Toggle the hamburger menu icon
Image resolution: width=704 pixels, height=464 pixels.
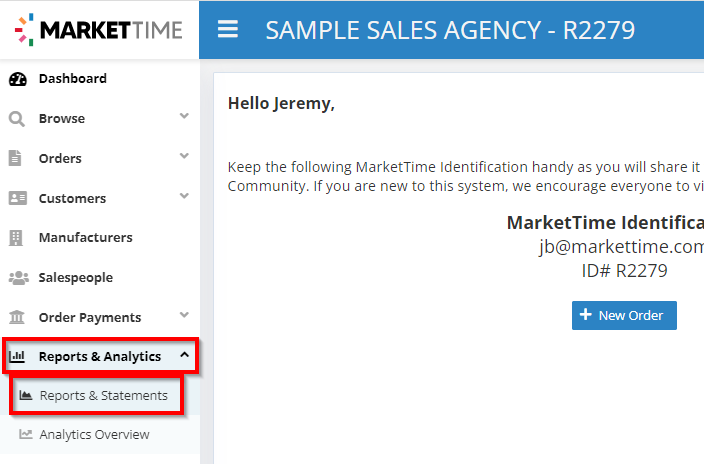point(228,30)
